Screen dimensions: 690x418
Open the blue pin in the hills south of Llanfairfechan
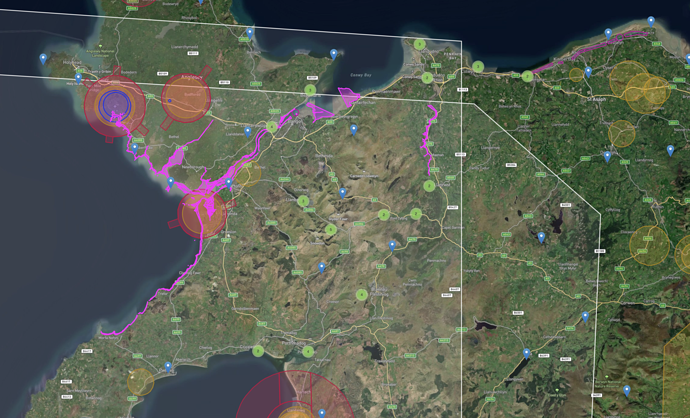354,129
